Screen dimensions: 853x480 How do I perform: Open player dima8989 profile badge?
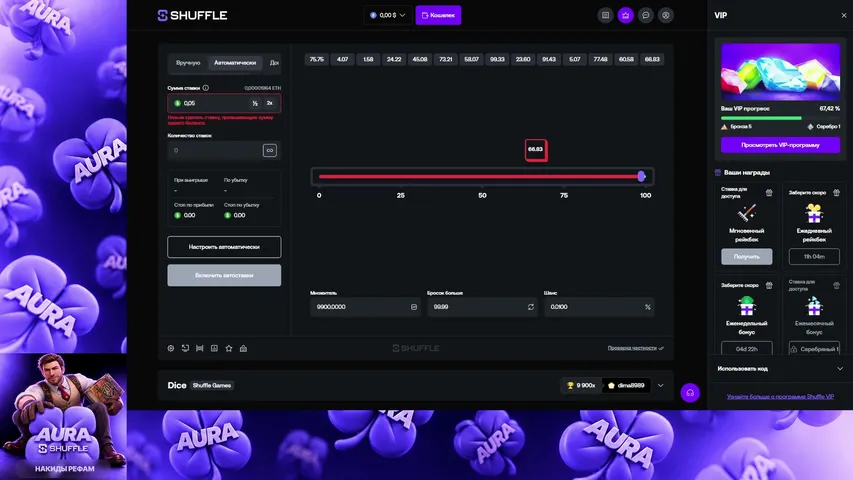click(626, 385)
